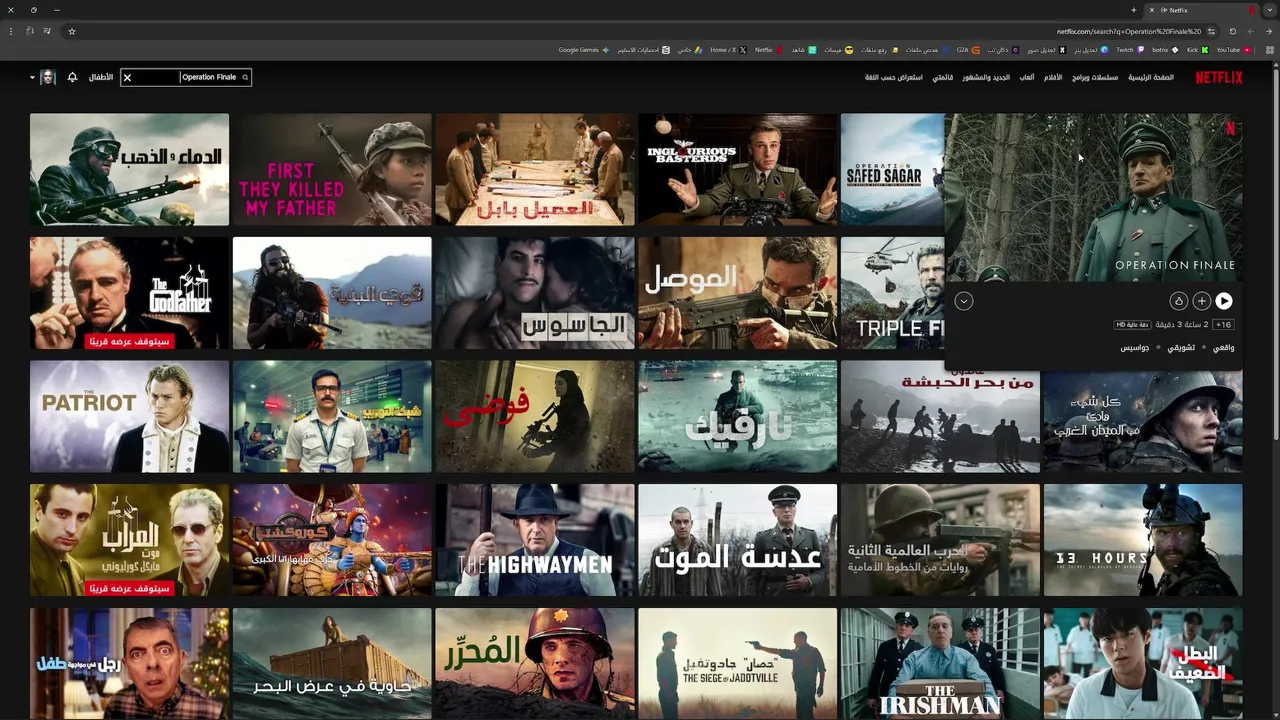This screenshot has width=1280, height=720.
Task: Open the قائمتي (My List) menu item
Action: 943,77
